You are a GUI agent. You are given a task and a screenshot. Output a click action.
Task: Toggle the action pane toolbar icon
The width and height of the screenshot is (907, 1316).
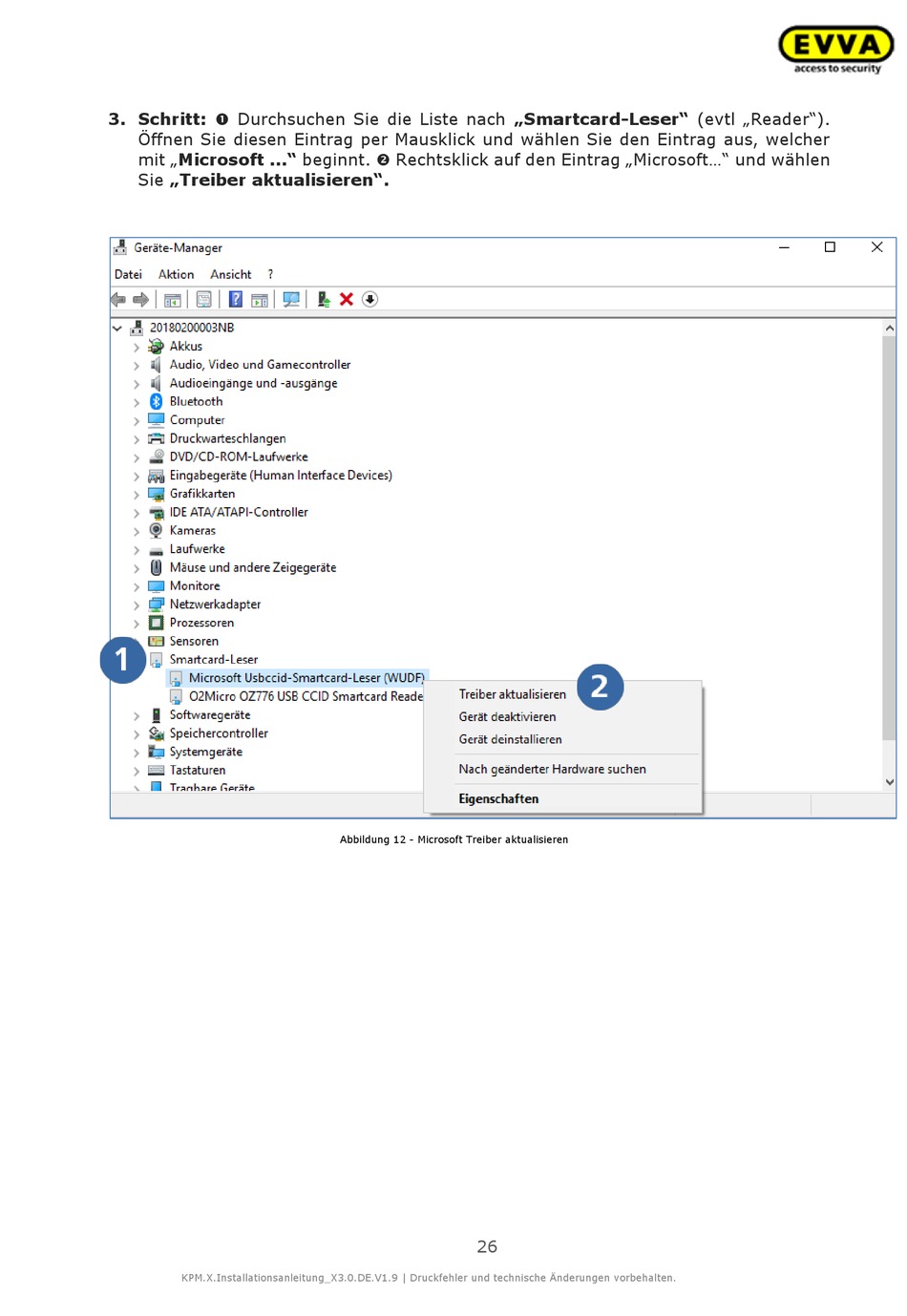(x=260, y=300)
